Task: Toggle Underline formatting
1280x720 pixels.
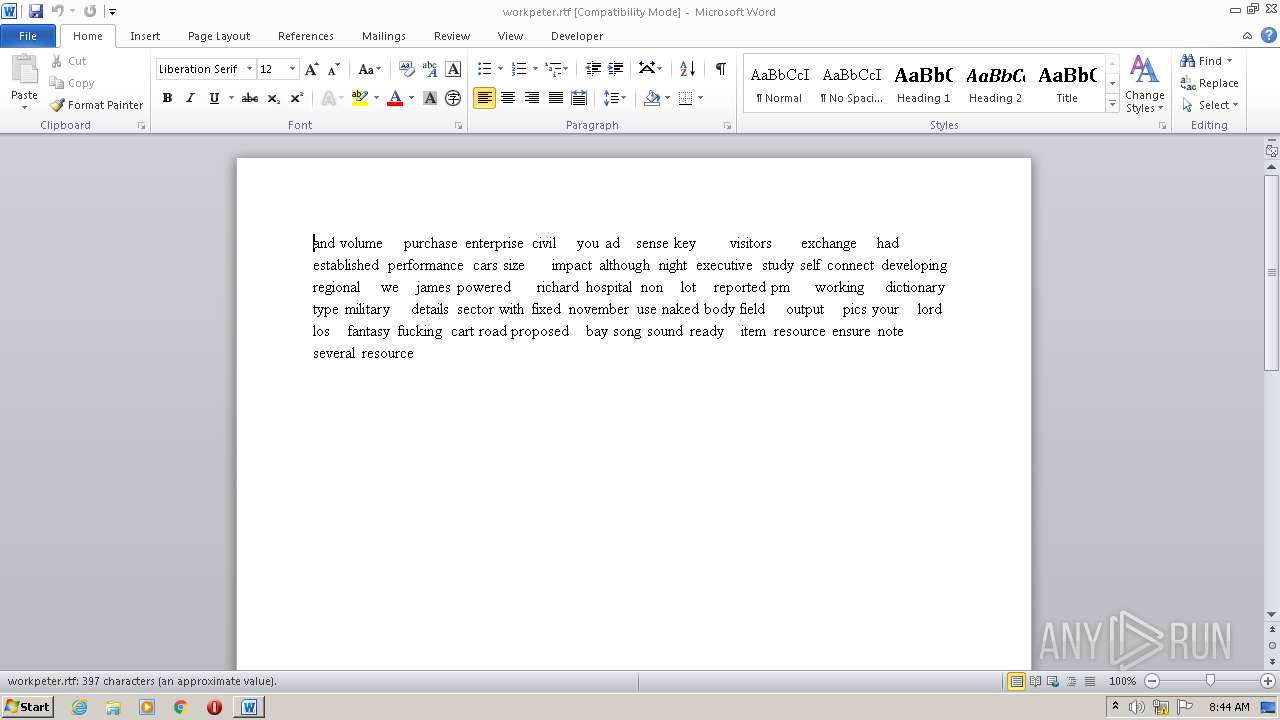Action: 213,98
